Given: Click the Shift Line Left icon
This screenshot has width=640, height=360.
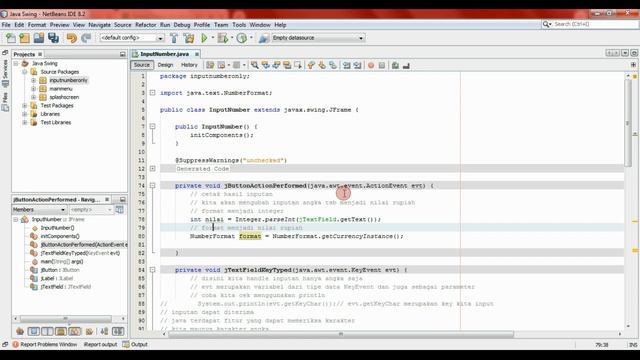Looking at the screenshot, I should (347, 65).
